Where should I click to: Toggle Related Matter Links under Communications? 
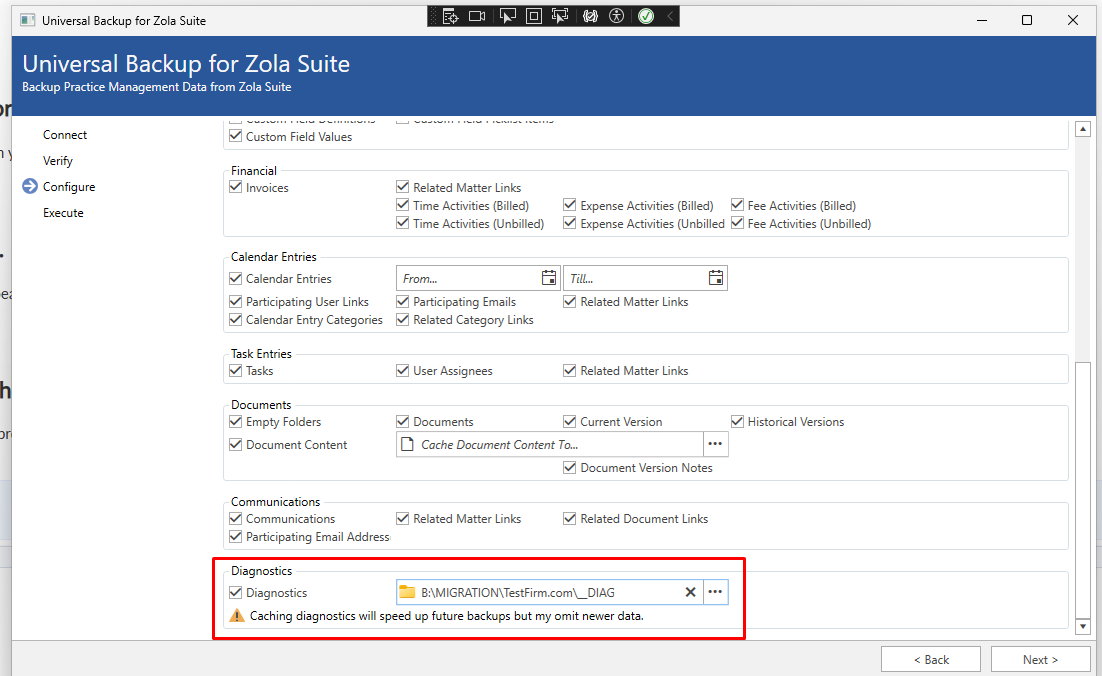coord(403,519)
